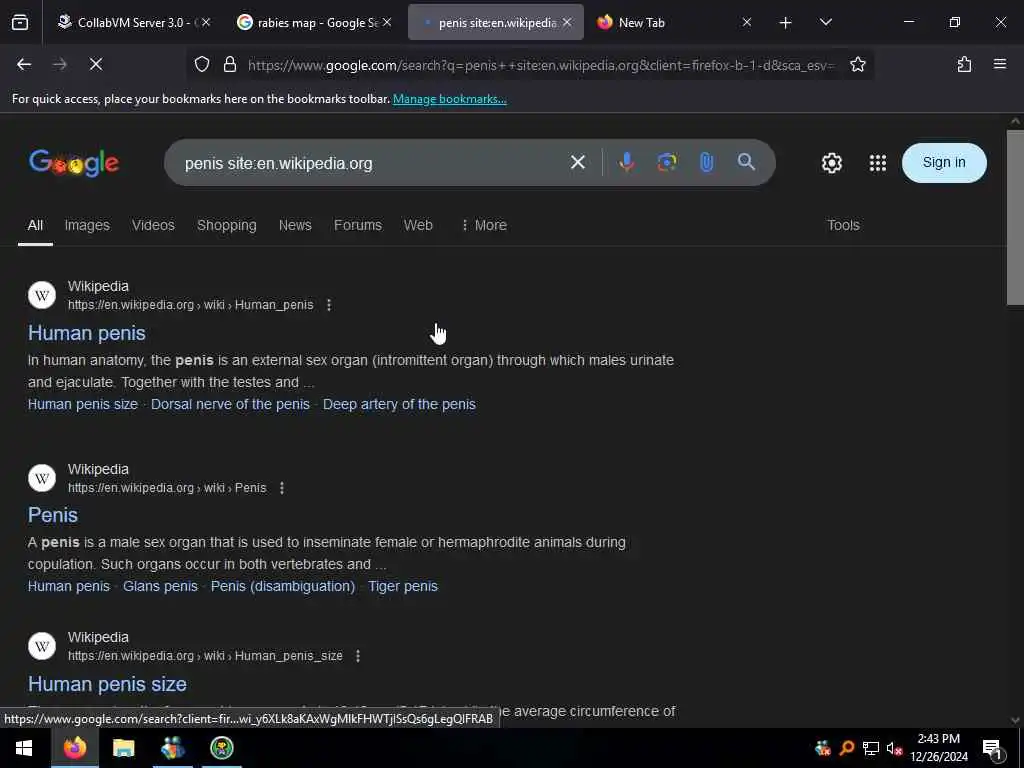This screenshot has width=1024, height=768.
Task: Open the Tools search options
Action: pos(843,225)
